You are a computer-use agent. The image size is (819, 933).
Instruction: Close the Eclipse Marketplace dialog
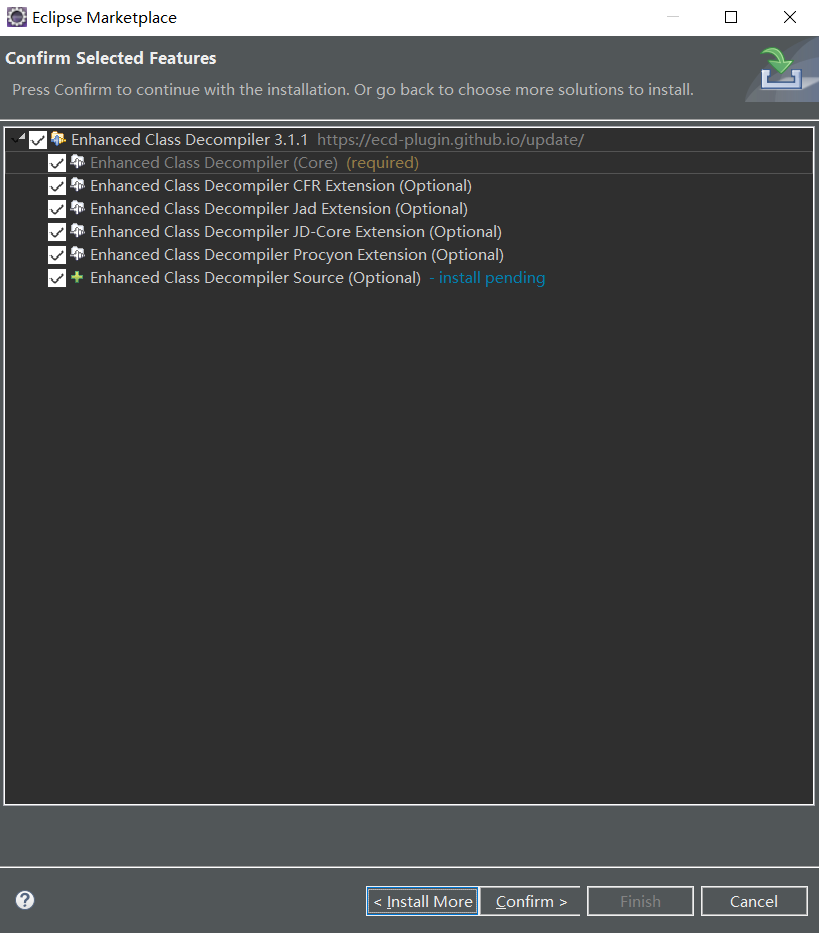[x=790, y=17]
